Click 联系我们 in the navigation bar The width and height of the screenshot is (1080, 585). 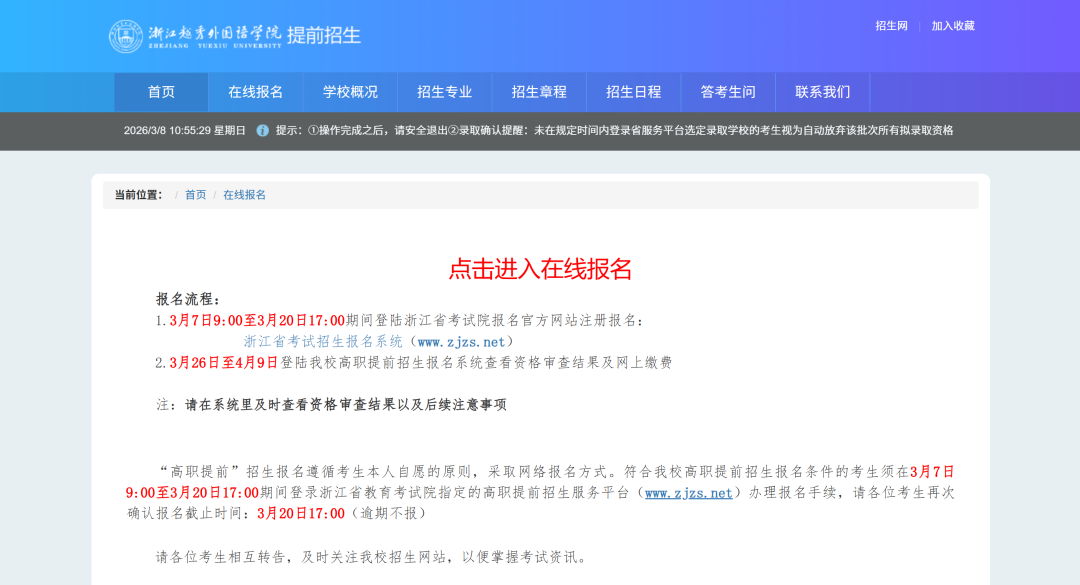[x=821, y=91]
